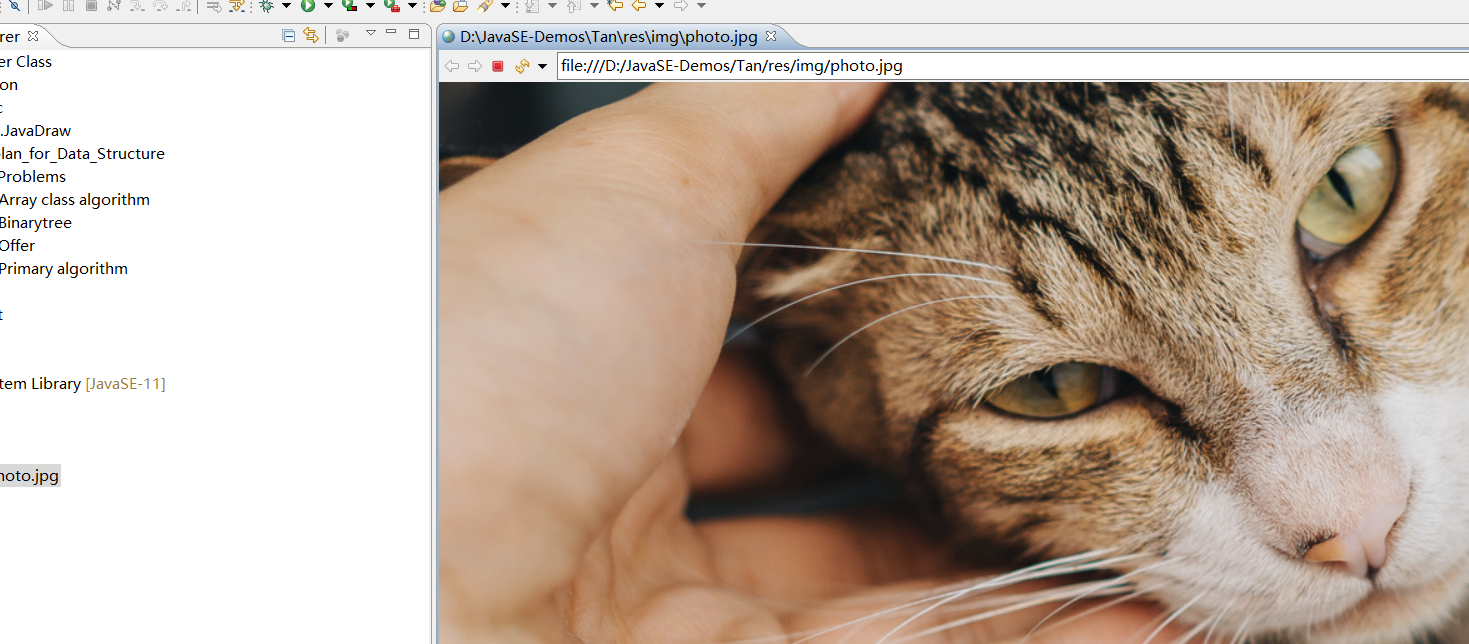The image size is (1469, 644).
Task: Click the Step Return toolbar icon
Action: click(184, 6)
